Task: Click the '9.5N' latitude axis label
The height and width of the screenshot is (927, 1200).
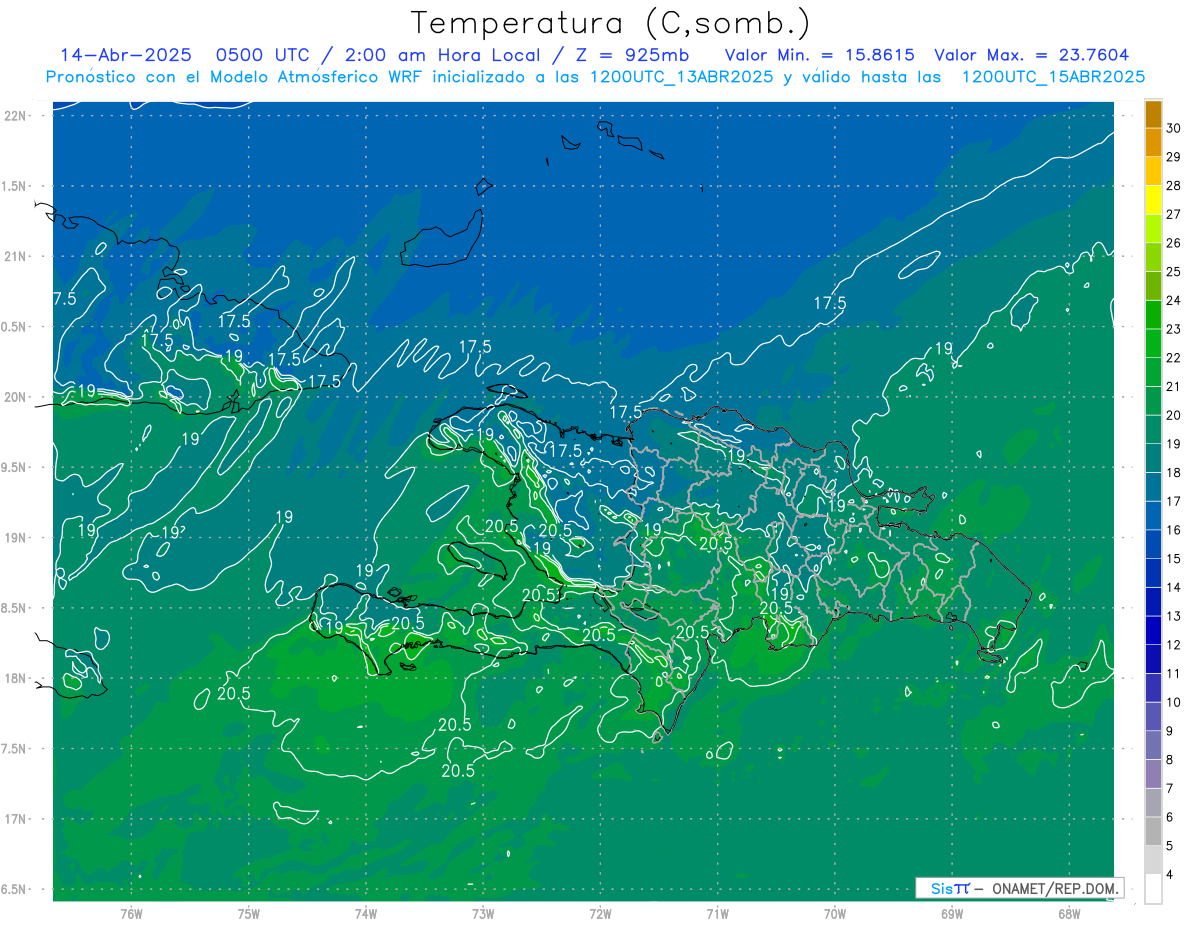Action: 14,467
